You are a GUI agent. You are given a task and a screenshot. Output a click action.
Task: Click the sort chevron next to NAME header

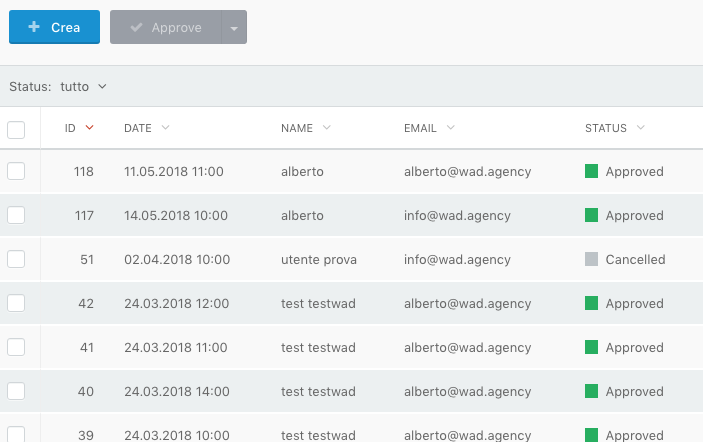pos(326,128)
